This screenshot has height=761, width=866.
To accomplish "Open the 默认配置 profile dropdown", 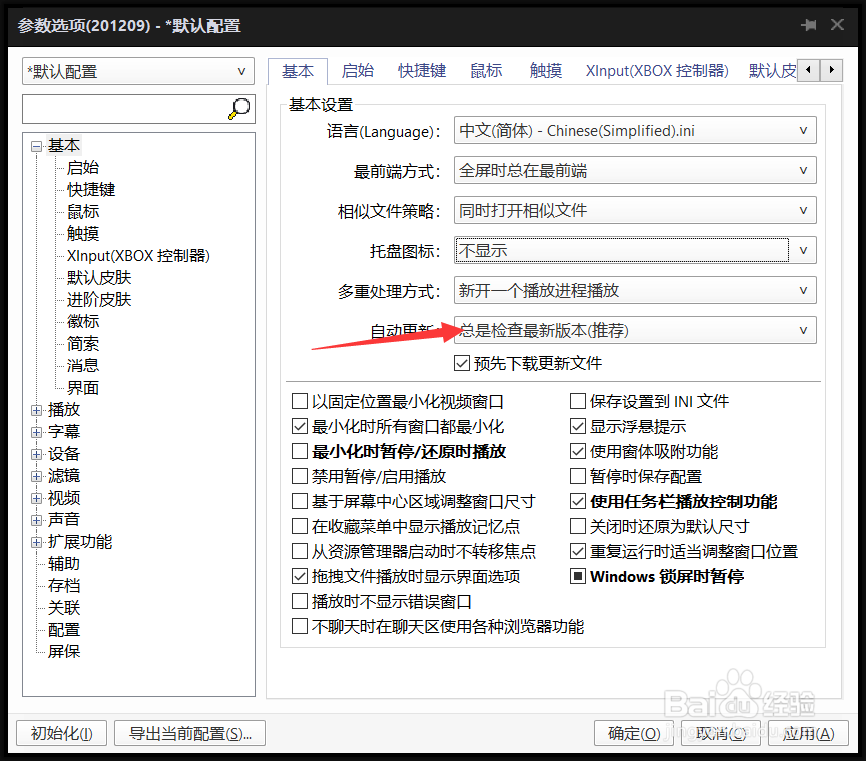I will coord(239,71).
